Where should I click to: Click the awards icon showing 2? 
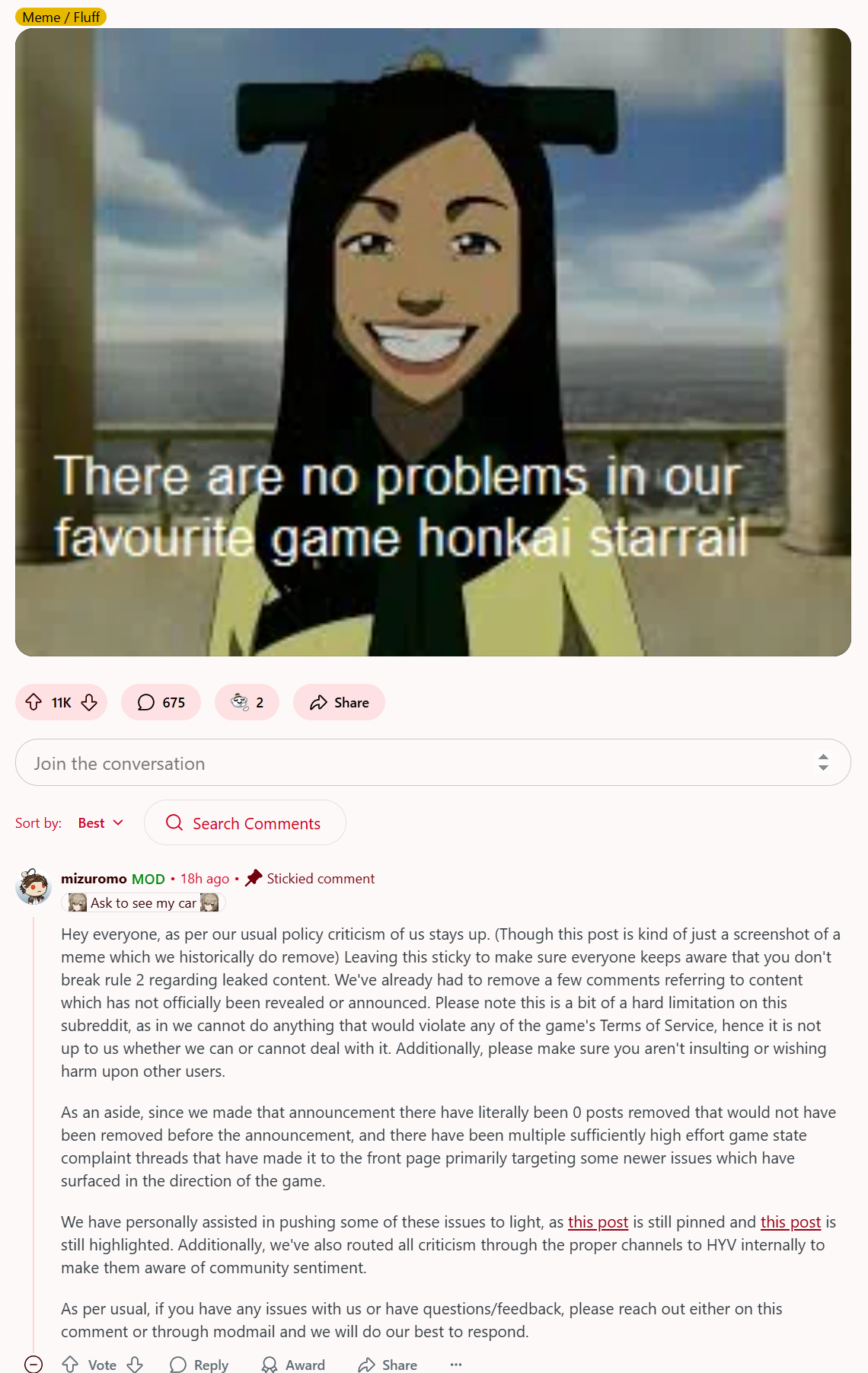[247, 702]
